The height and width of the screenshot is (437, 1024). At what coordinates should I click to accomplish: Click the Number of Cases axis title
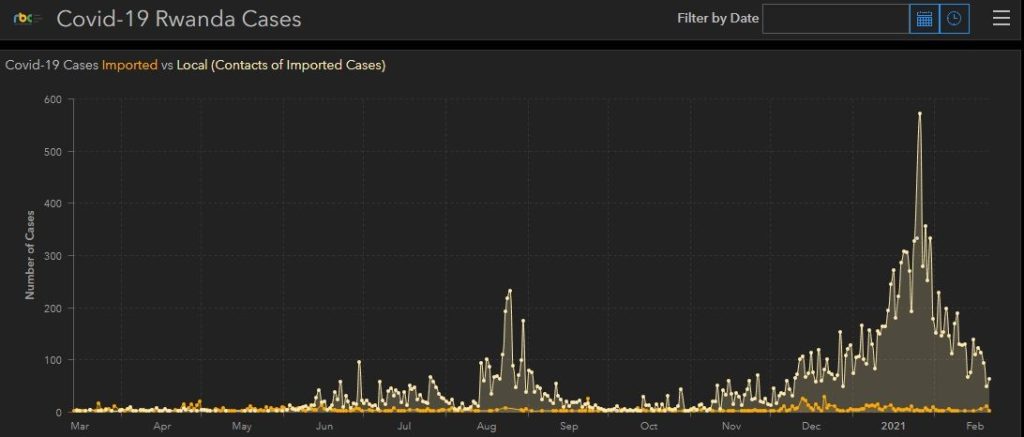tap(30, 255)
